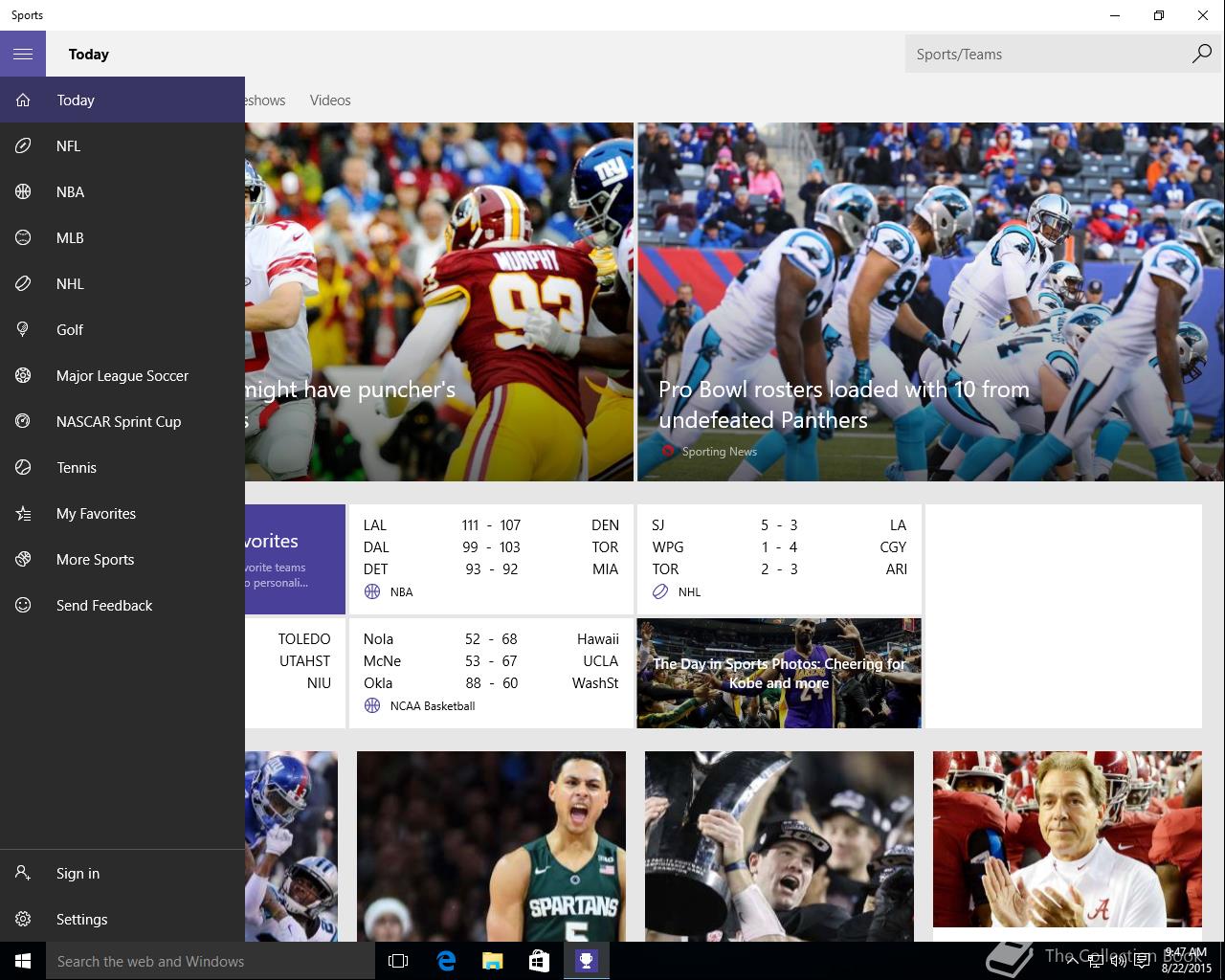Image resolution: width=1225 pixels, height=980 pixels.
Task: Click the More Sports icon
Action: click(x=23, y=559)
